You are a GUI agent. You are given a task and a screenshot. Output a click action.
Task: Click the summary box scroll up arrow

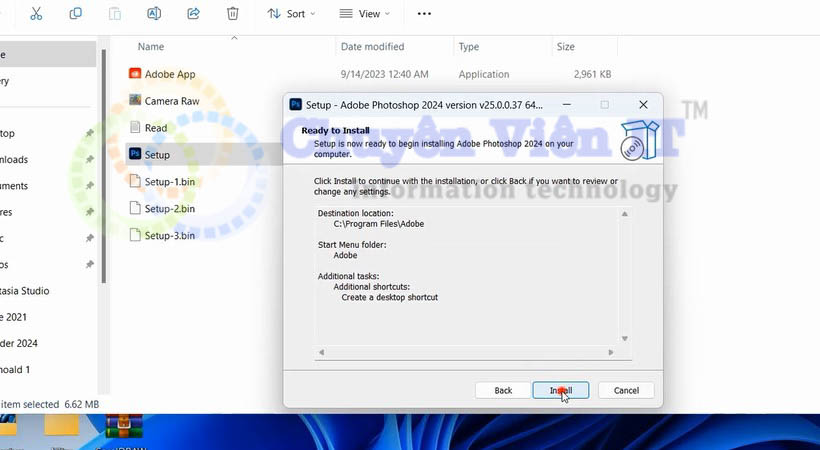624,214
